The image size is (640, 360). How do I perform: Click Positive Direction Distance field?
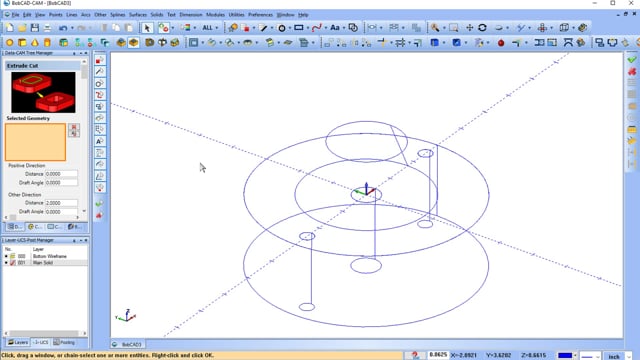click(61, 174)
